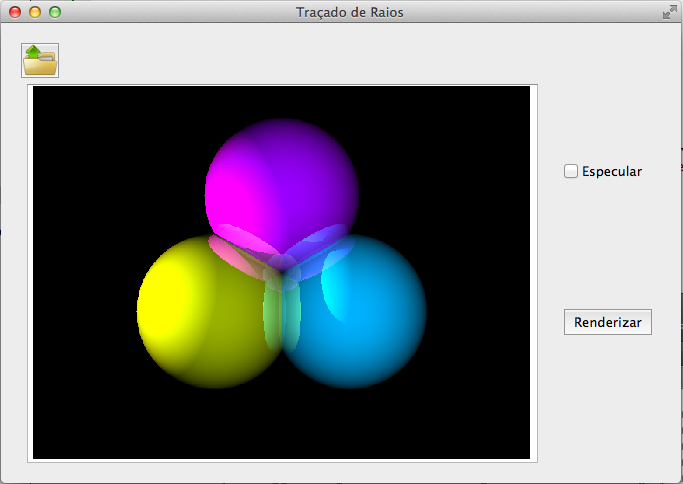Open scene file with the folder icon
The height and width of the screenshot is (484, 683).
click(40, 61)
